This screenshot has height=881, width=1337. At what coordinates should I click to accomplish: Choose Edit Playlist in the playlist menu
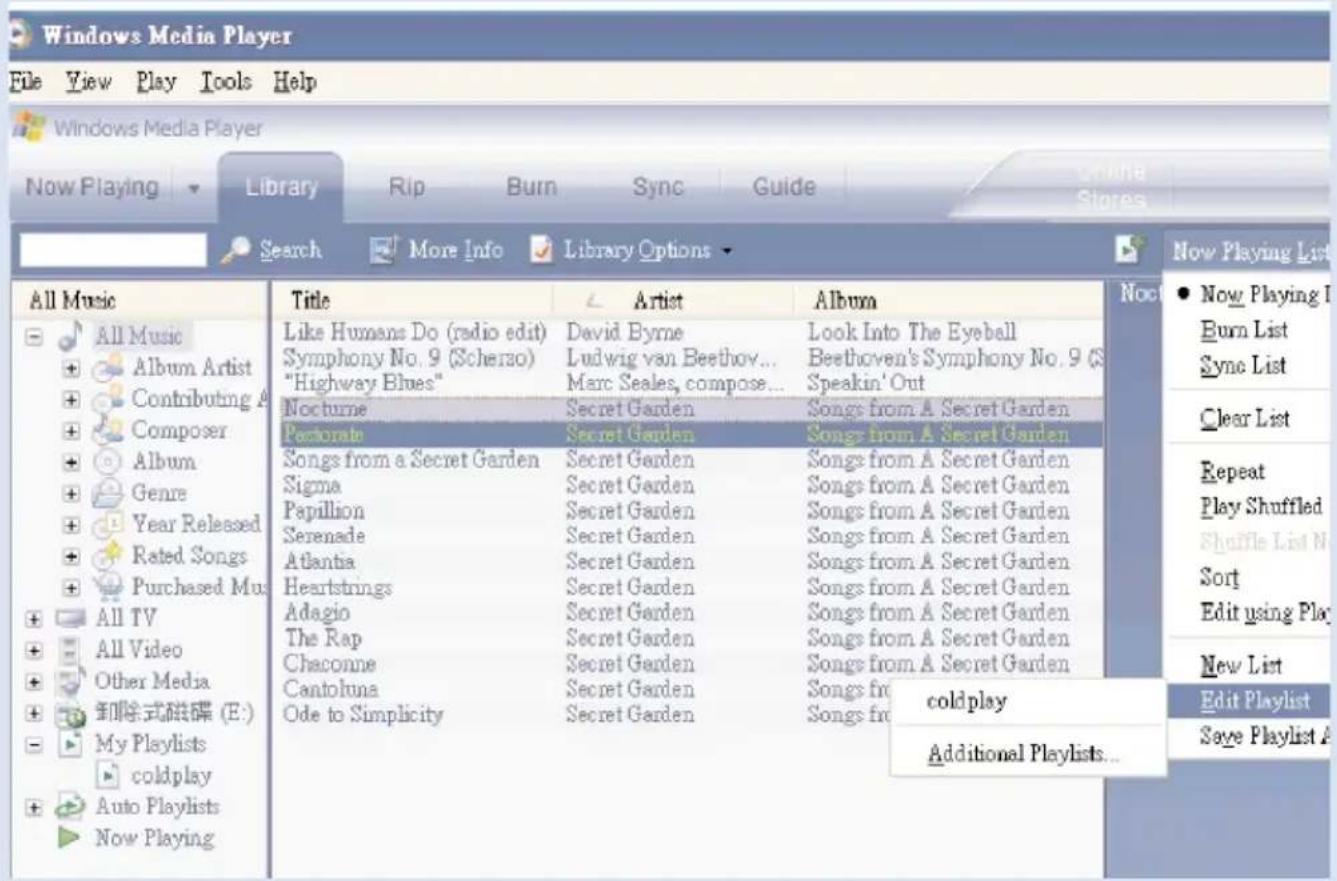click(x=1252, y=701)
